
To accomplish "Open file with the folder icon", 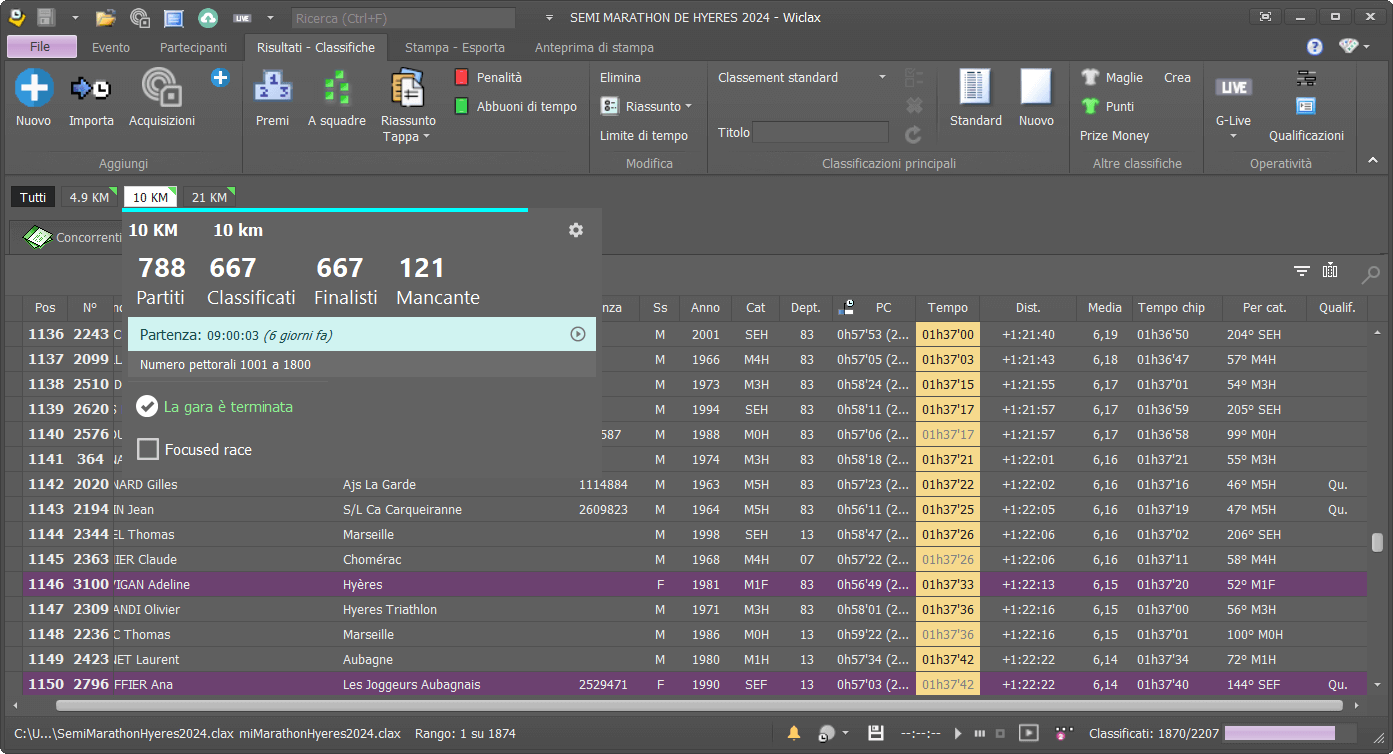I will tap(105, 18).
